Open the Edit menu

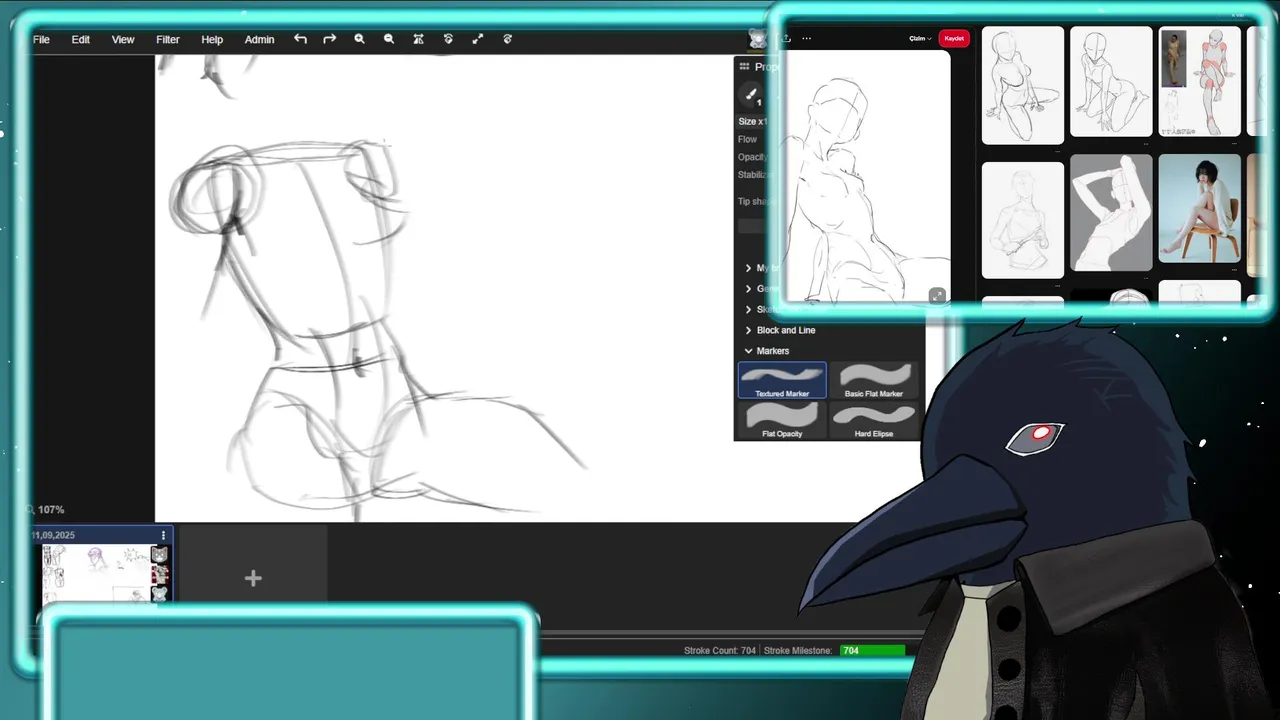coord(81,39)
